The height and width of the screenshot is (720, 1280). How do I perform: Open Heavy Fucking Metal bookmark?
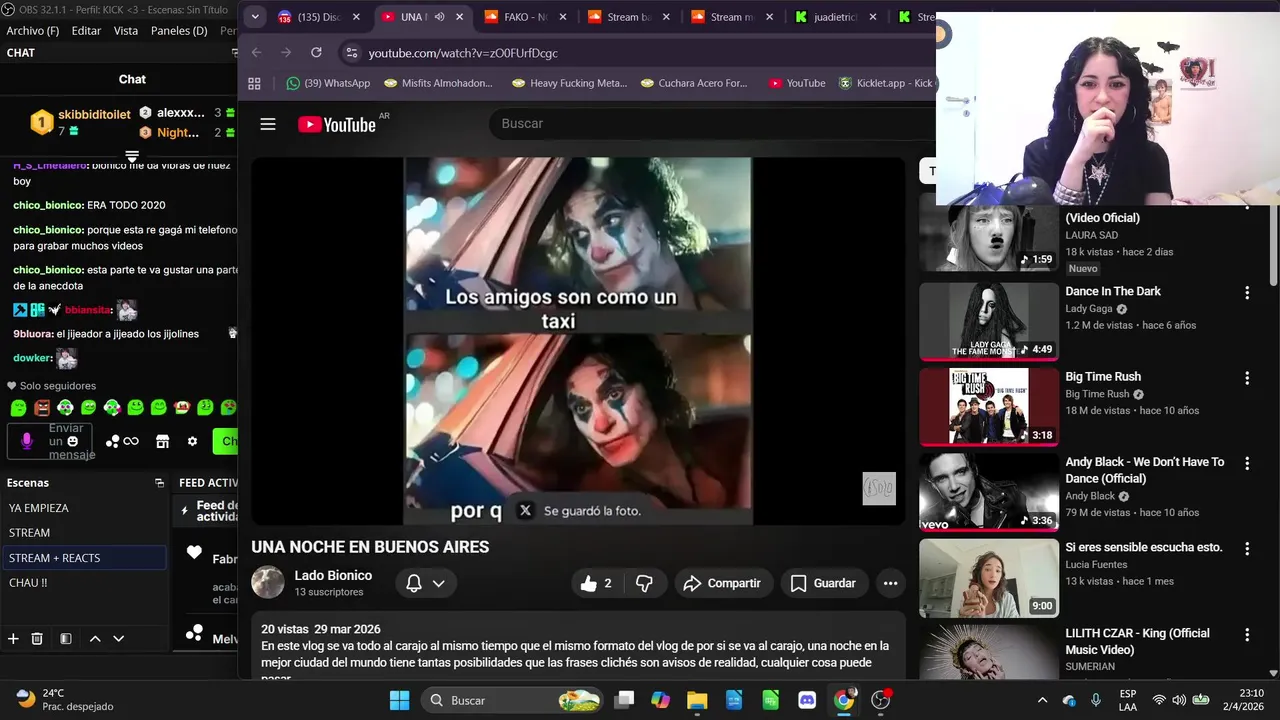pos(569,83)
